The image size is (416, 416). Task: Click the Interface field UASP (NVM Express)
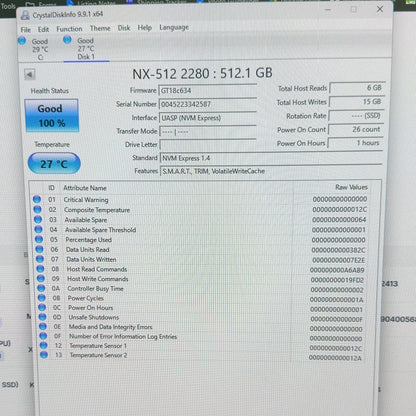207,118
